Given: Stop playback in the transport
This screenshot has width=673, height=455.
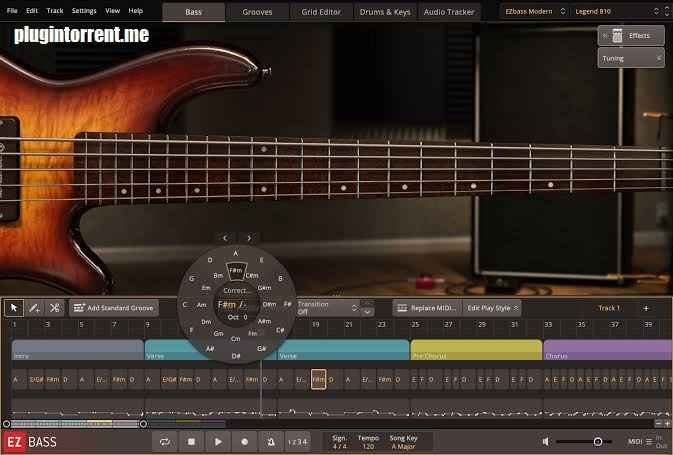Looking at the screenshot, I should point(191,441).
